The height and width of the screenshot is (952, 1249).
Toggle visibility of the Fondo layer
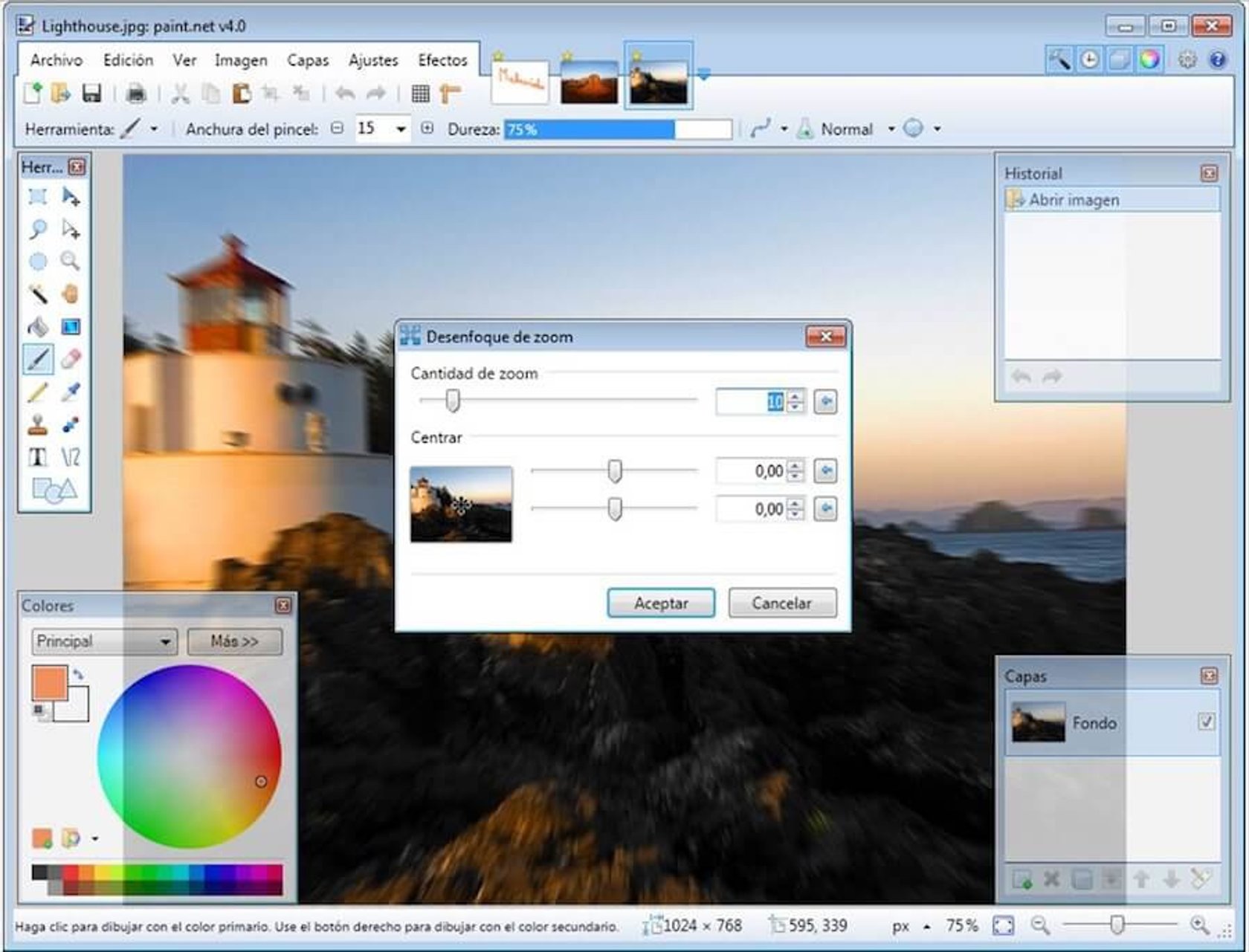[1207, 722]
